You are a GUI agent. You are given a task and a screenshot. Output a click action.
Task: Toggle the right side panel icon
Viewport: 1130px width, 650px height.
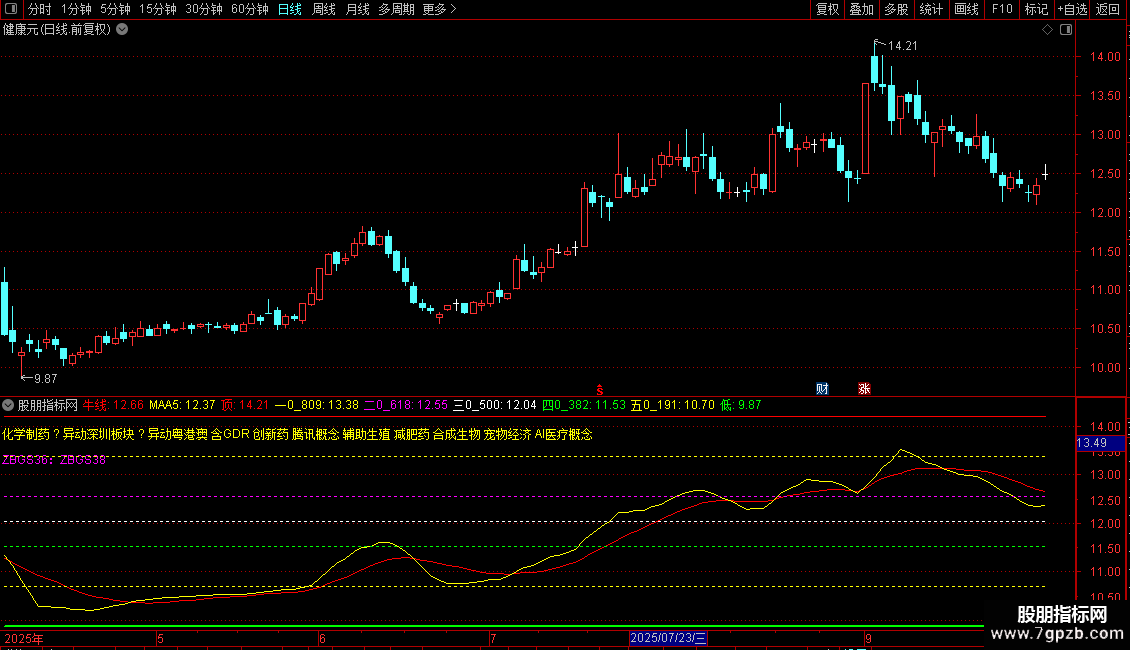click(x=1067, y=30)
